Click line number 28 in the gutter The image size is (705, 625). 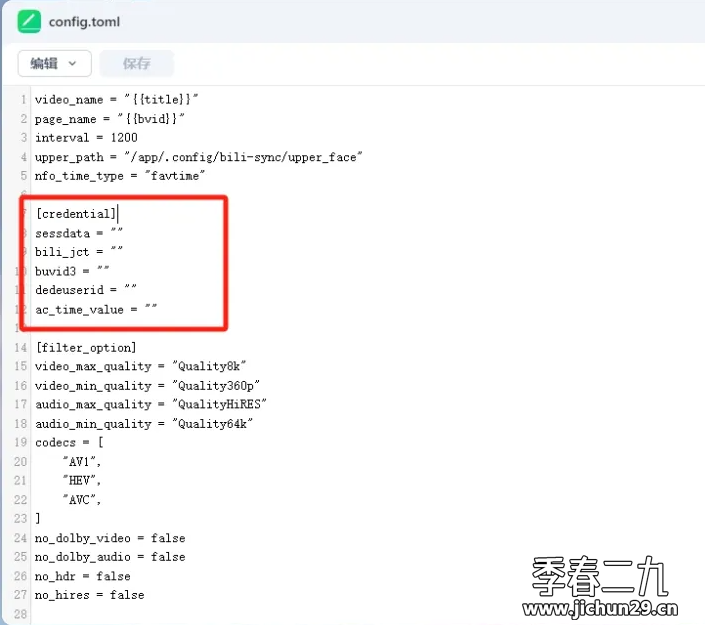[20, 614]
